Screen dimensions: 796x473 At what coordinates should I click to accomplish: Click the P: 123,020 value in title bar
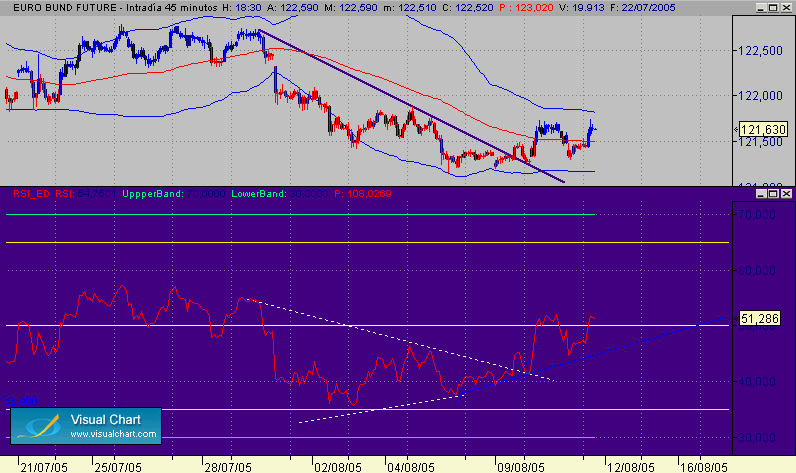tap(526, 8)
